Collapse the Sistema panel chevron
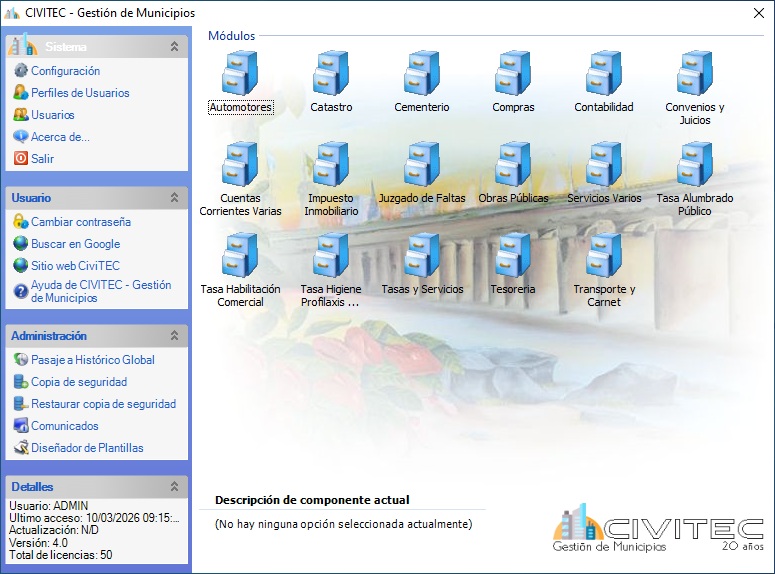775x574 pixels. click(174, 46)
